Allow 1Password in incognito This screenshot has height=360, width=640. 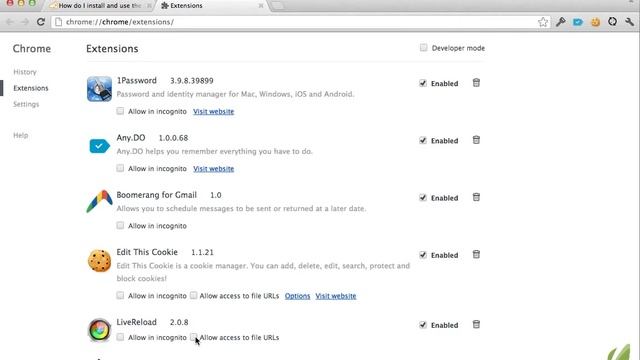click(120, 111)
